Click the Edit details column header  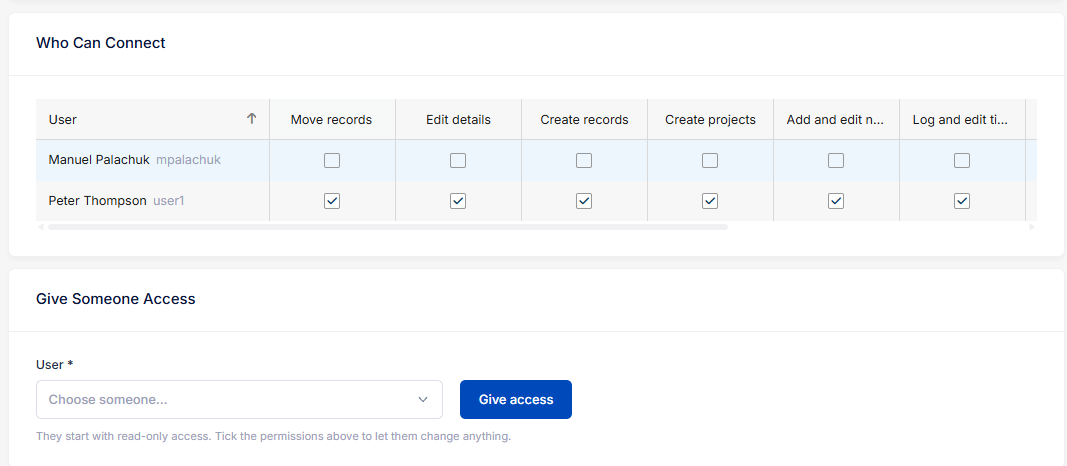click(458, 120)
